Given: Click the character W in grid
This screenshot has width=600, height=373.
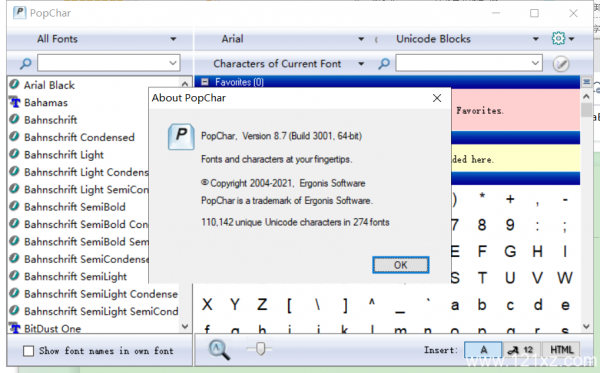Looking at the screenshot, I should [565, 278].
